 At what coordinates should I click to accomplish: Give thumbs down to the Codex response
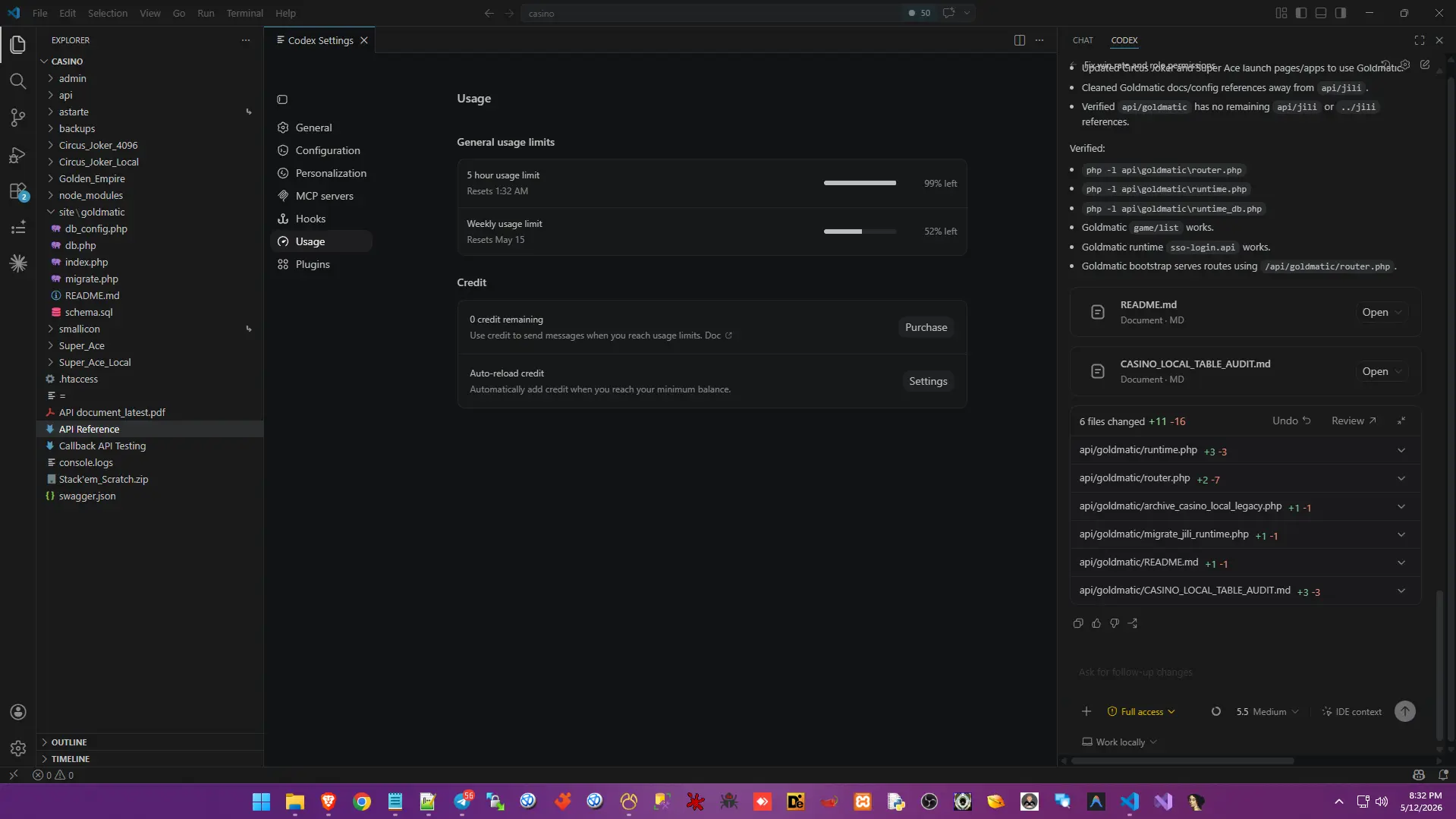tap(1115, 623)
